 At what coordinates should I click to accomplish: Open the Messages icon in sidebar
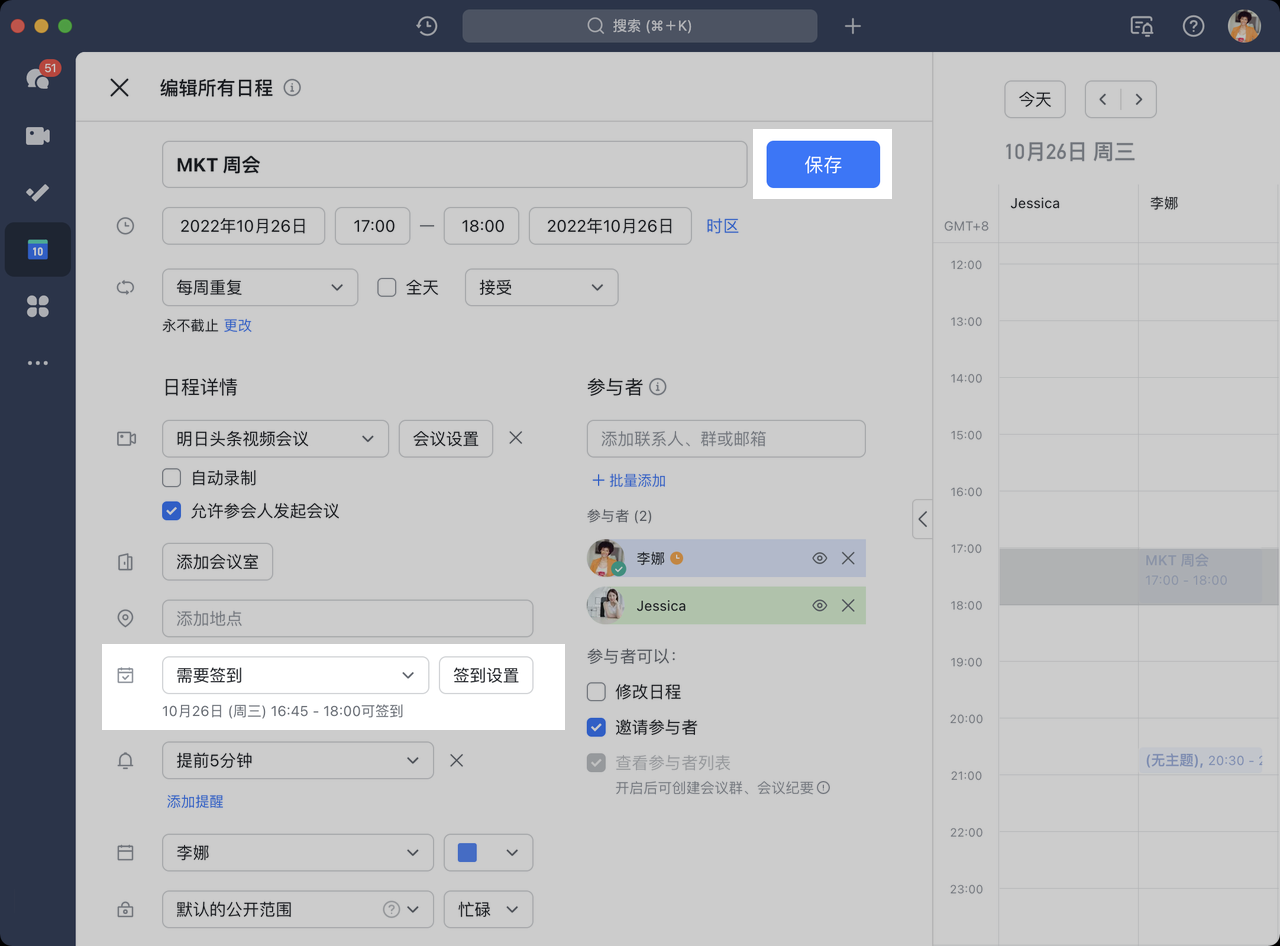(x=38, y=78)
